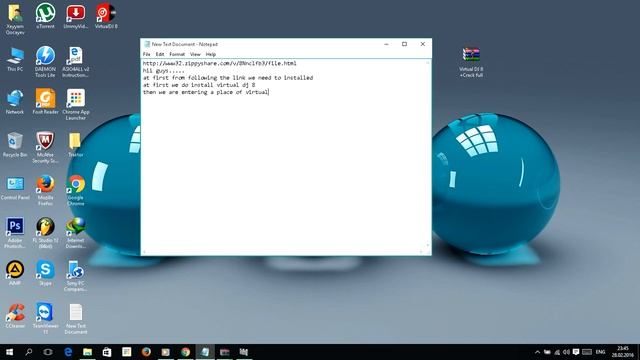This screenshot has height=360, width=640.
Task: Click the zippyshare URL line in Notepad
Action: pyautogui.click(x=220, y=63)
